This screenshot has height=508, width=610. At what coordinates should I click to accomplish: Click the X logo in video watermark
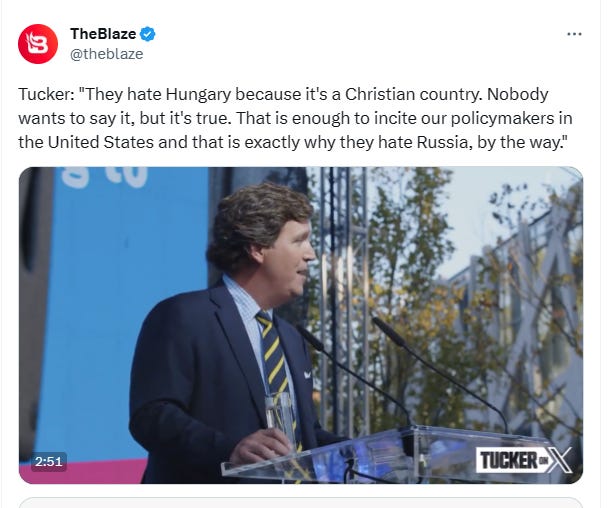560,460
